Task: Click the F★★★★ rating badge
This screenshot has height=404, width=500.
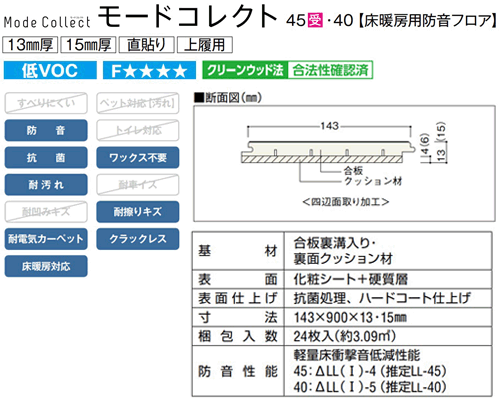Action: click(149, 70)
